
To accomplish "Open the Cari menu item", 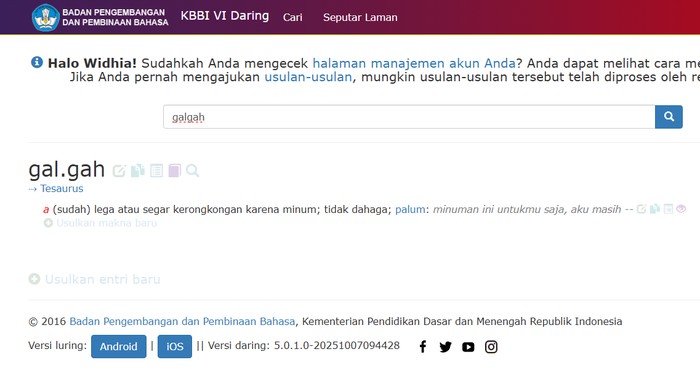I will coord(292,17).
